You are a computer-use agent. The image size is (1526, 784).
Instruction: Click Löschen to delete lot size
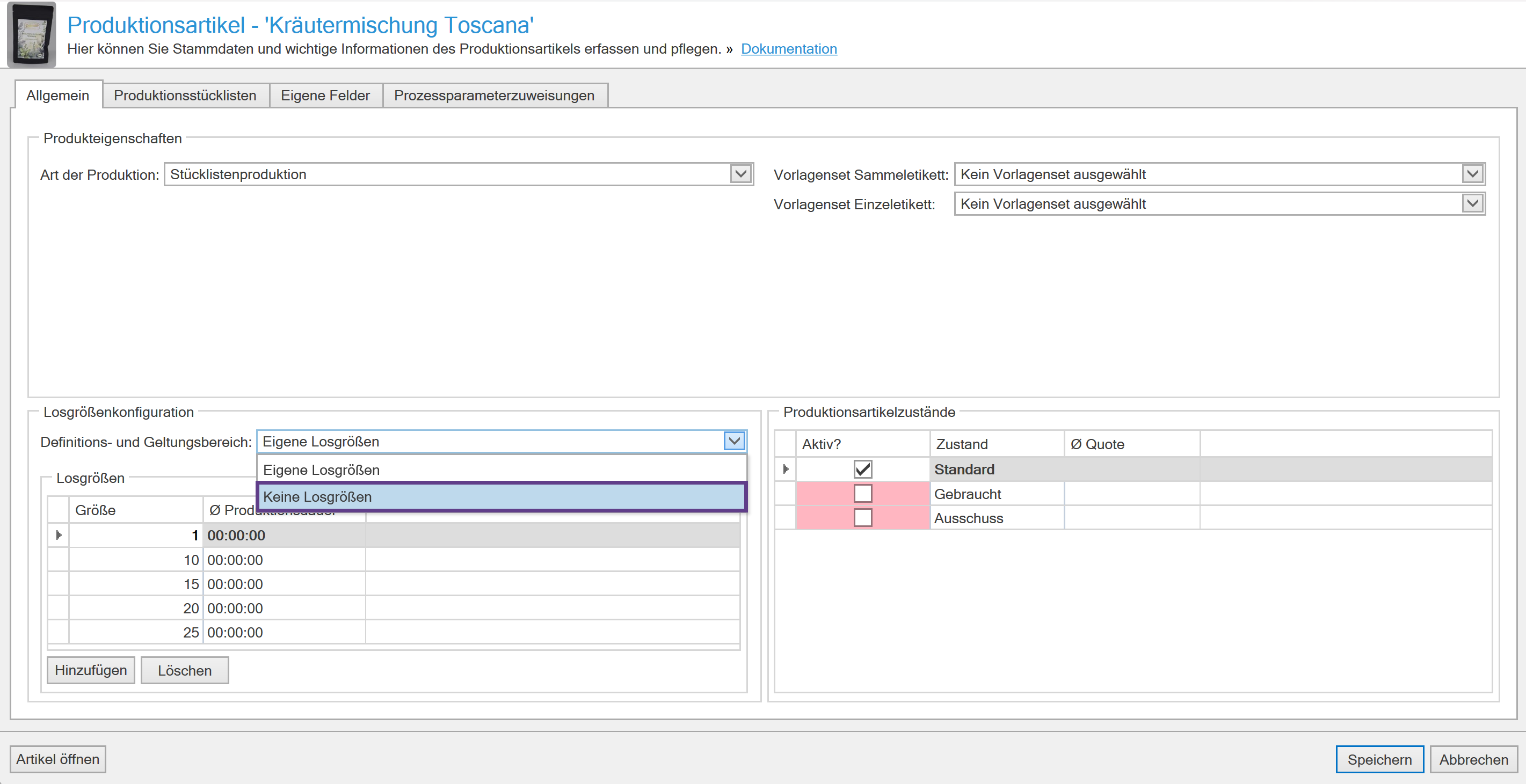(184, 670)
